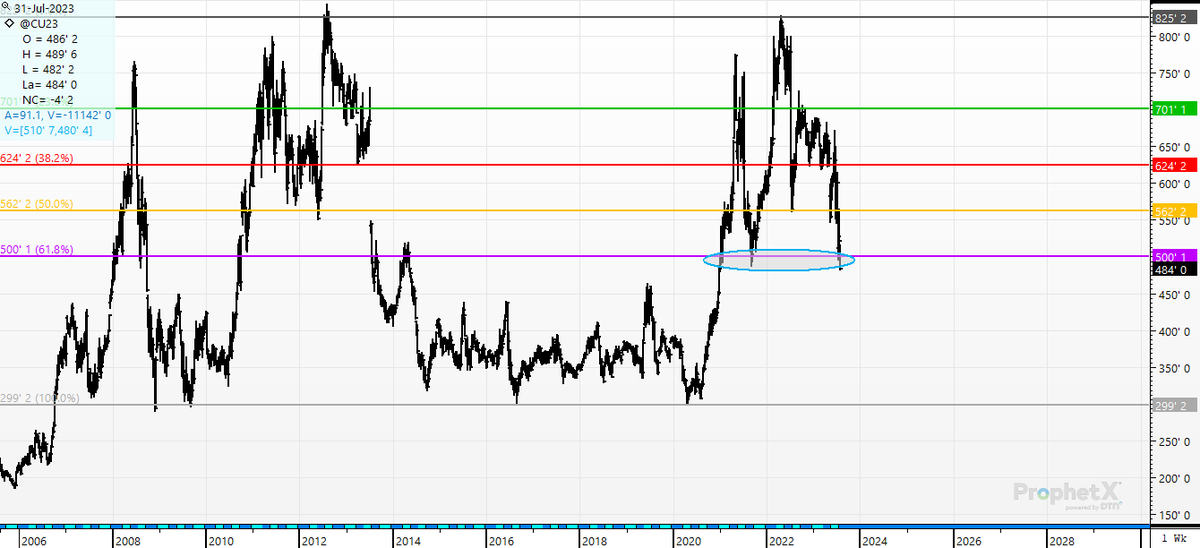The height and width of the screenshot is (548, 1200).
Task: Select the 562' 2 (50.0%) retracement label
Action: tap(37, 204)
